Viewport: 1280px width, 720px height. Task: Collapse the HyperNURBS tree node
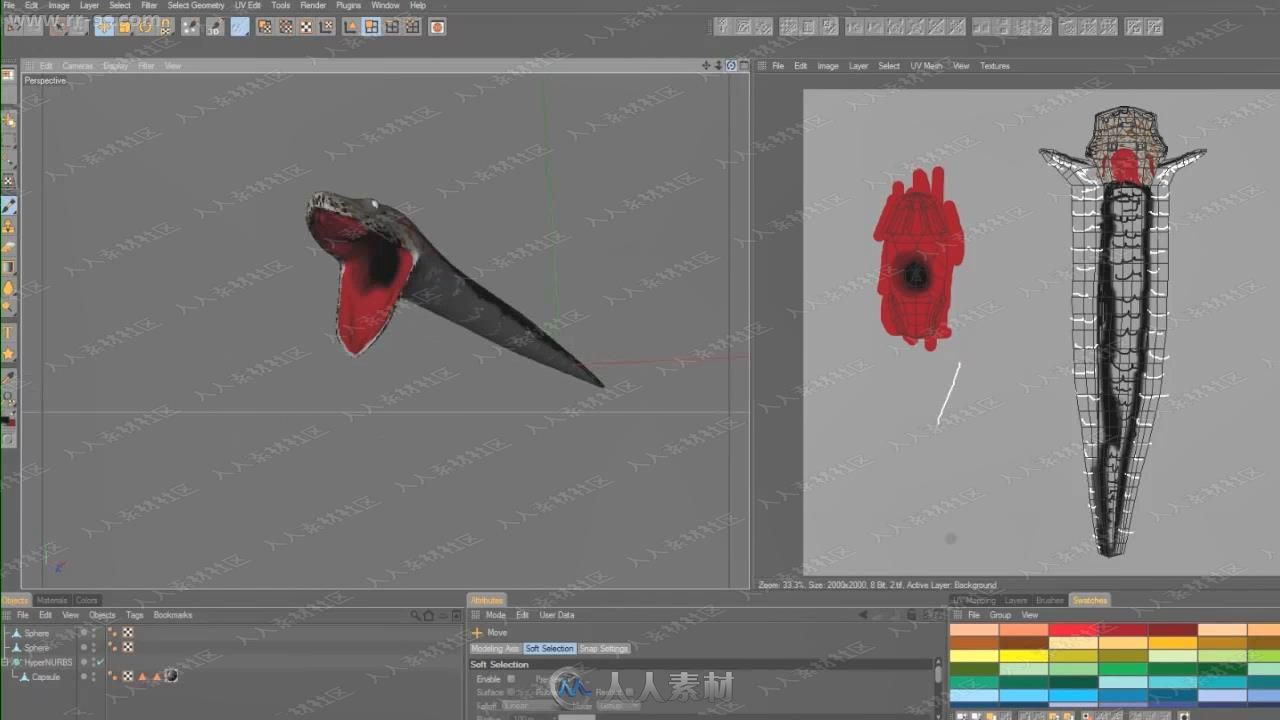pos(6,662)
